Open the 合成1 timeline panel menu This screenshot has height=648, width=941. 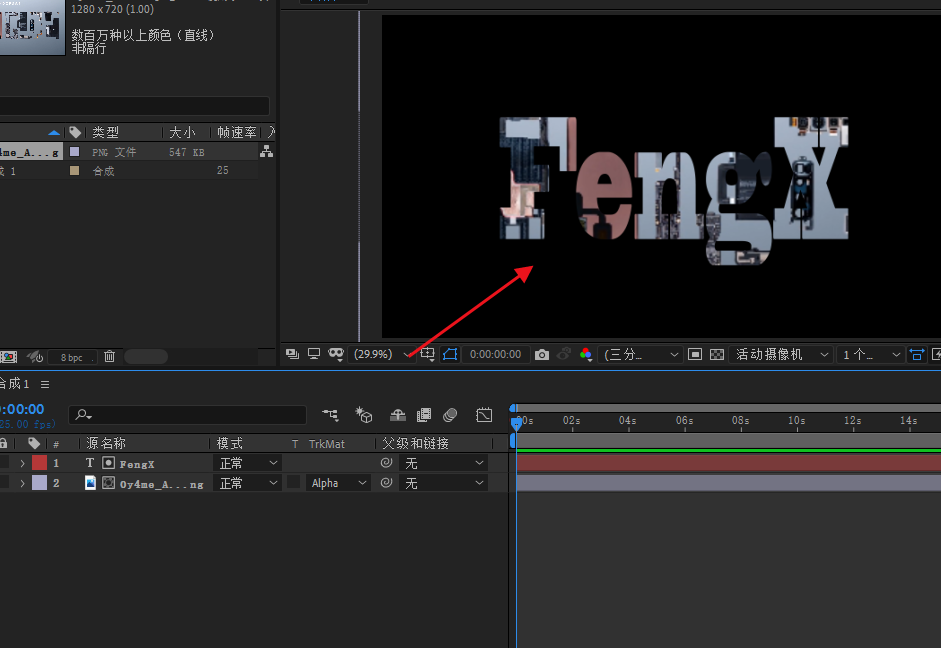[x=45, y=384]
